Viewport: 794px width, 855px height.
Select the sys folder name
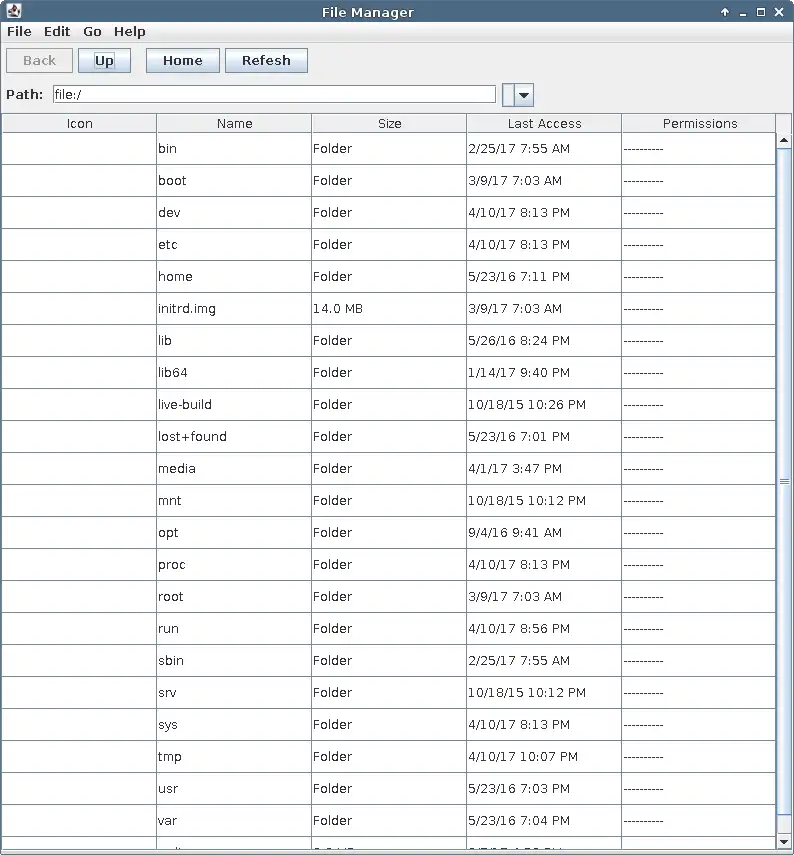click(168, 725)
